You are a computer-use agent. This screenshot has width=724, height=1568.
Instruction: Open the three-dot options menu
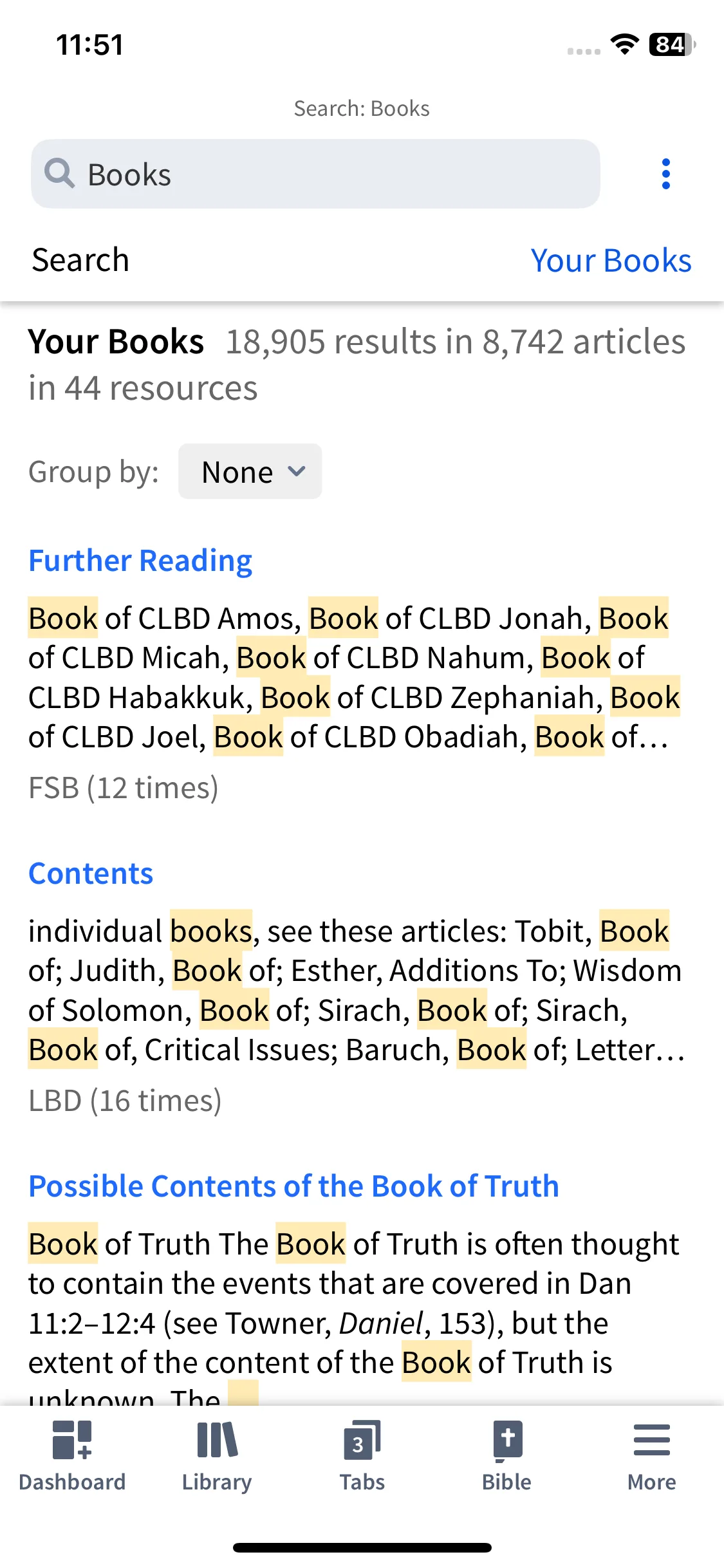[665, 174]
